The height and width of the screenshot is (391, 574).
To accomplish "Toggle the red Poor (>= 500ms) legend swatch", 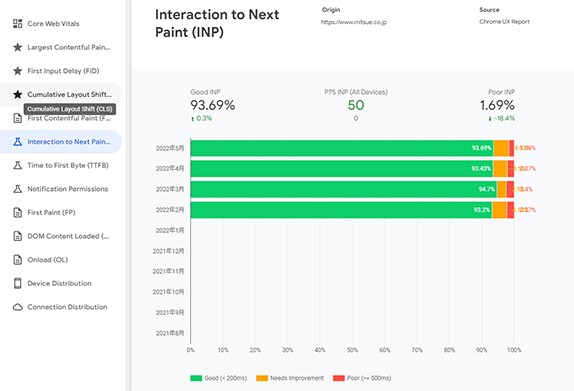I will [339, 378].
